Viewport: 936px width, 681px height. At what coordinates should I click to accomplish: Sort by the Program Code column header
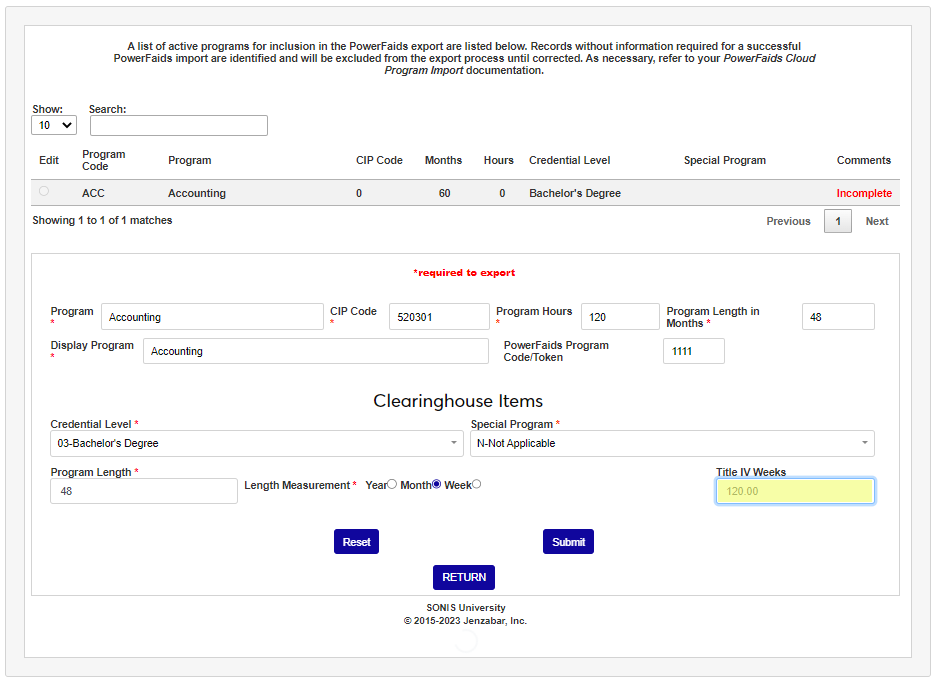(104, 160)
